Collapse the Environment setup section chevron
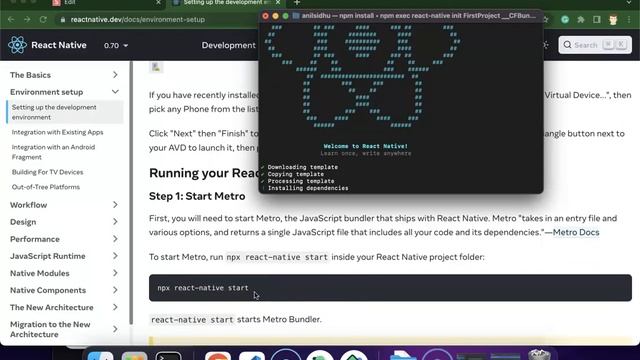This screenshot has width=640, height=360. (115, 92)
